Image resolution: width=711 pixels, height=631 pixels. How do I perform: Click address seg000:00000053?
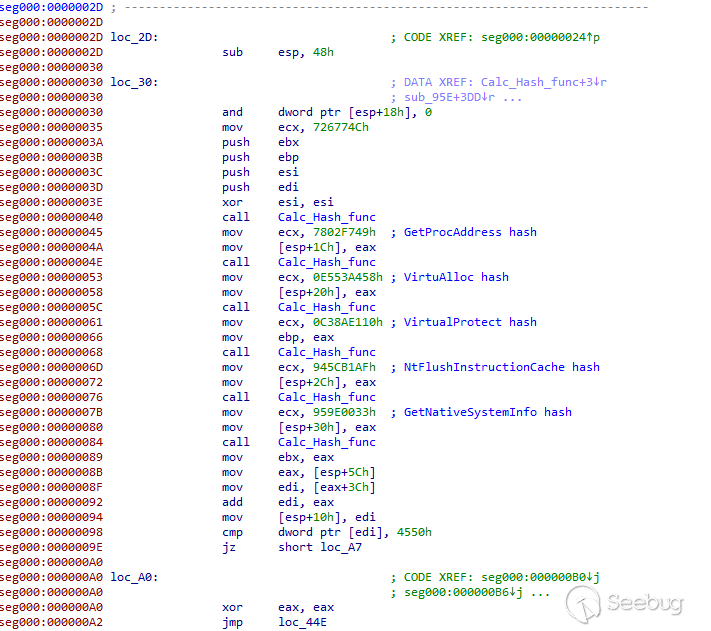[51, 277]
